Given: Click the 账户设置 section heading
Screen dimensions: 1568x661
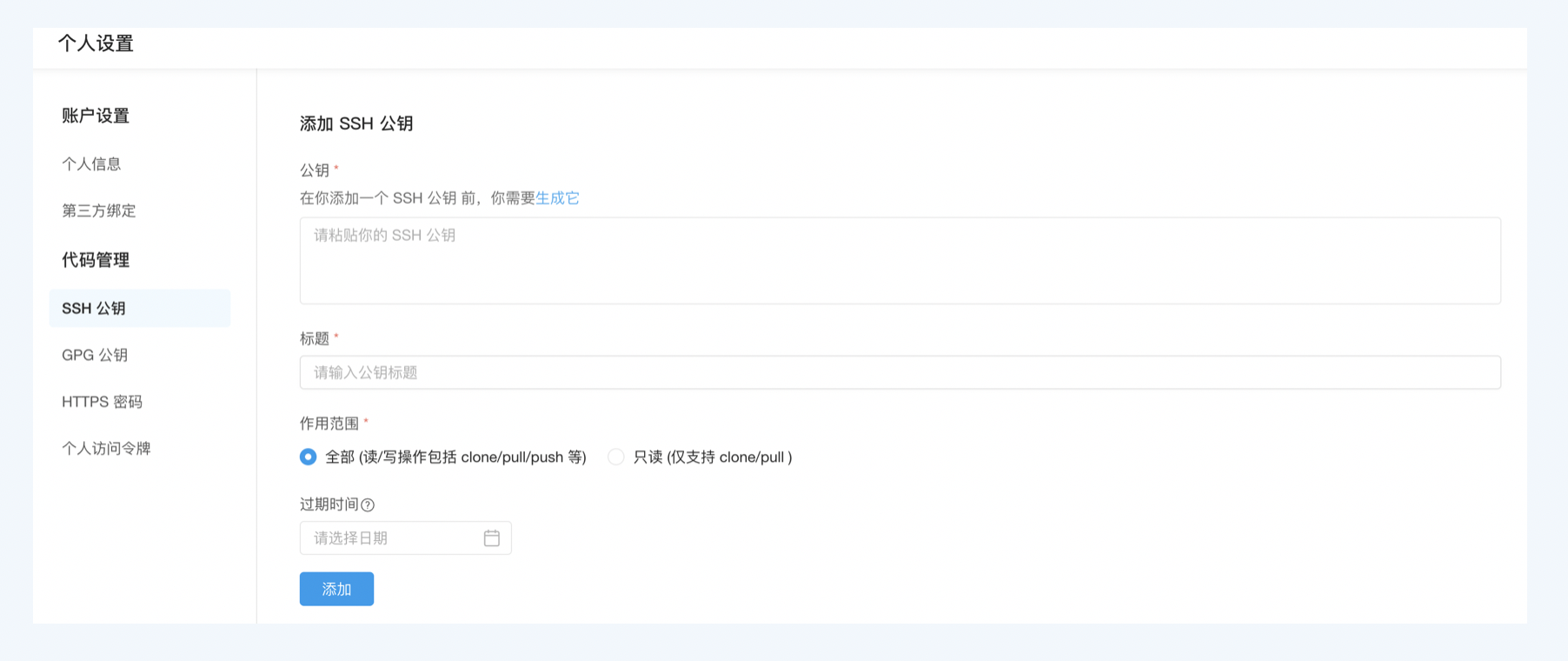Looking at the screenshot, I should tap(96, 116).
